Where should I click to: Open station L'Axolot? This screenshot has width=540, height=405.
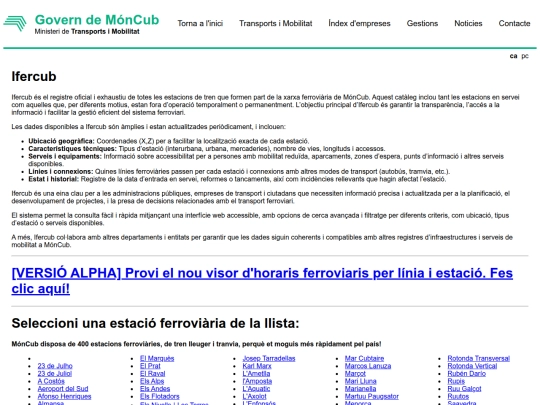255,396
